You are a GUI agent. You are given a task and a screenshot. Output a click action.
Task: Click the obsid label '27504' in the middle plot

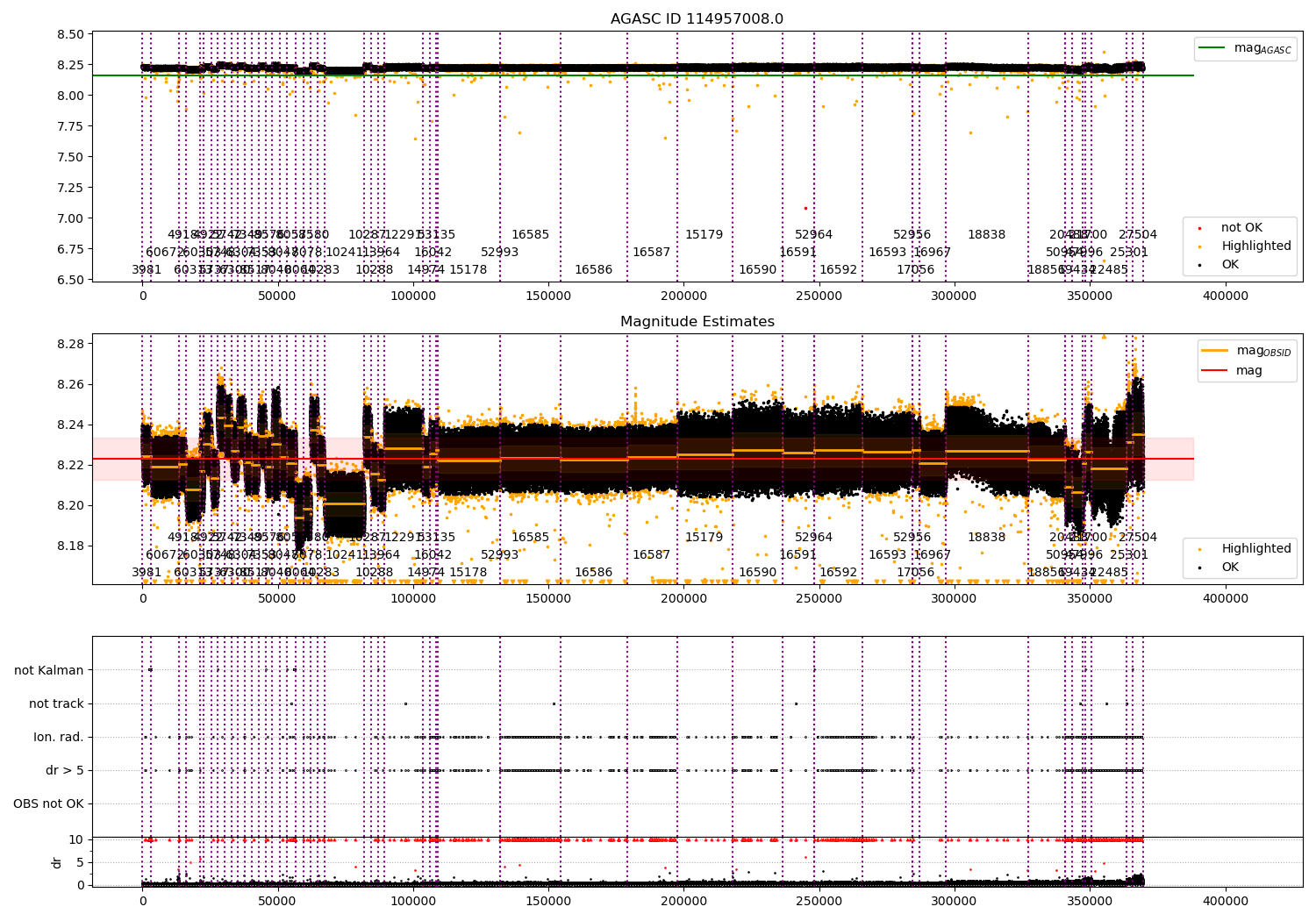point(1138,538)
